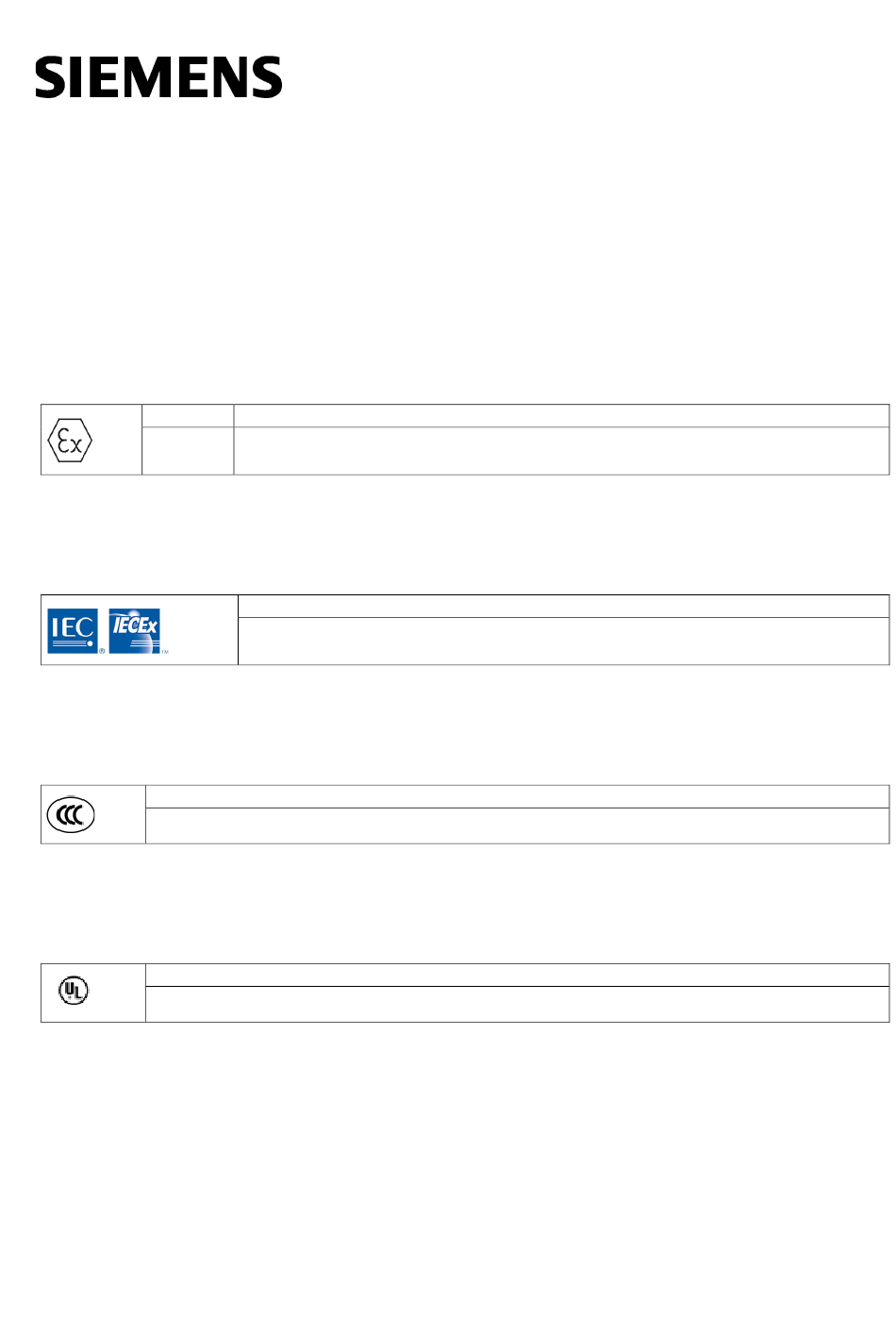This screenshot has height=1318, width=896.
Task: Select the thin top row in the CCC table
Action: pyautogui.click(x=518, y=797)
